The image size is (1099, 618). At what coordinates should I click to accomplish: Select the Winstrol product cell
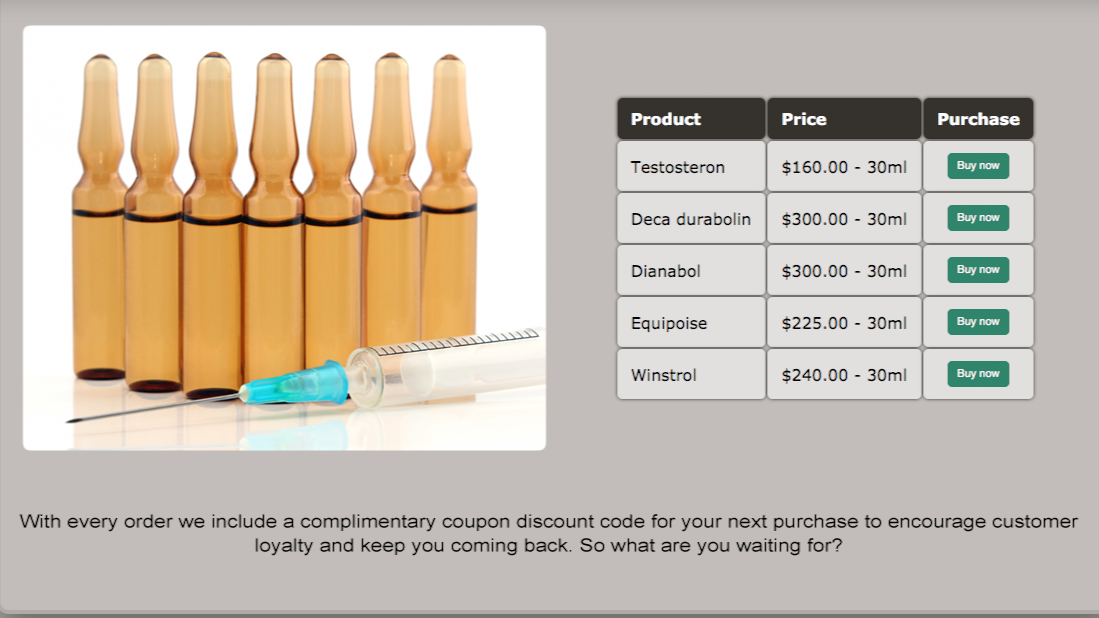[690, 375]
